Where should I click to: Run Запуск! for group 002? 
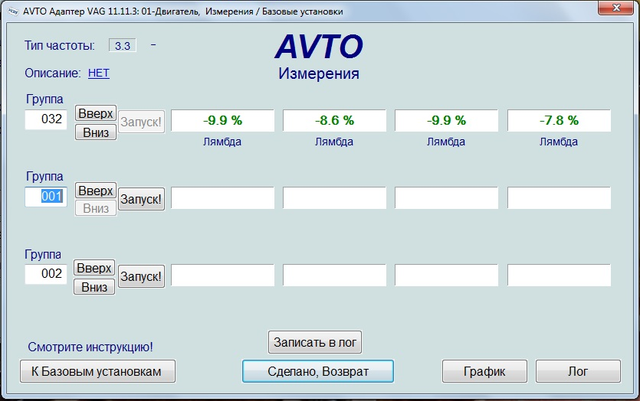[x=141, y=276]
